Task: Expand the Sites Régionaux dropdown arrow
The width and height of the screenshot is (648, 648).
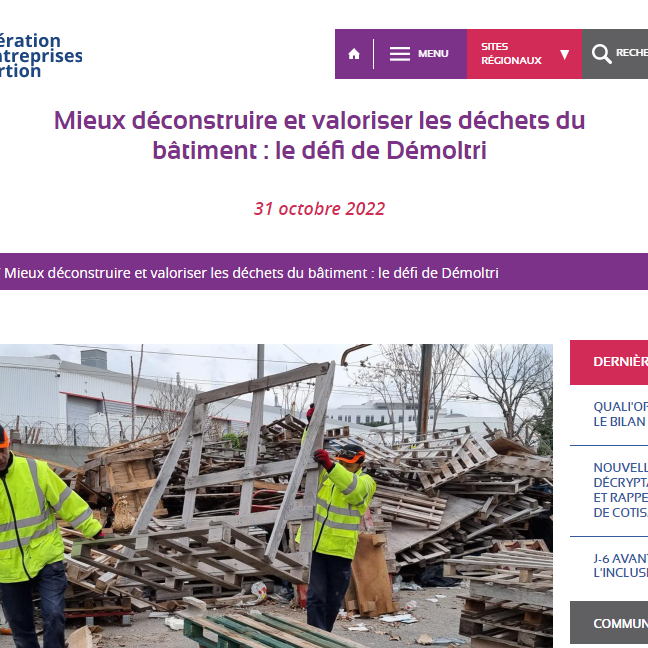Action: click(x=565, y=54)
